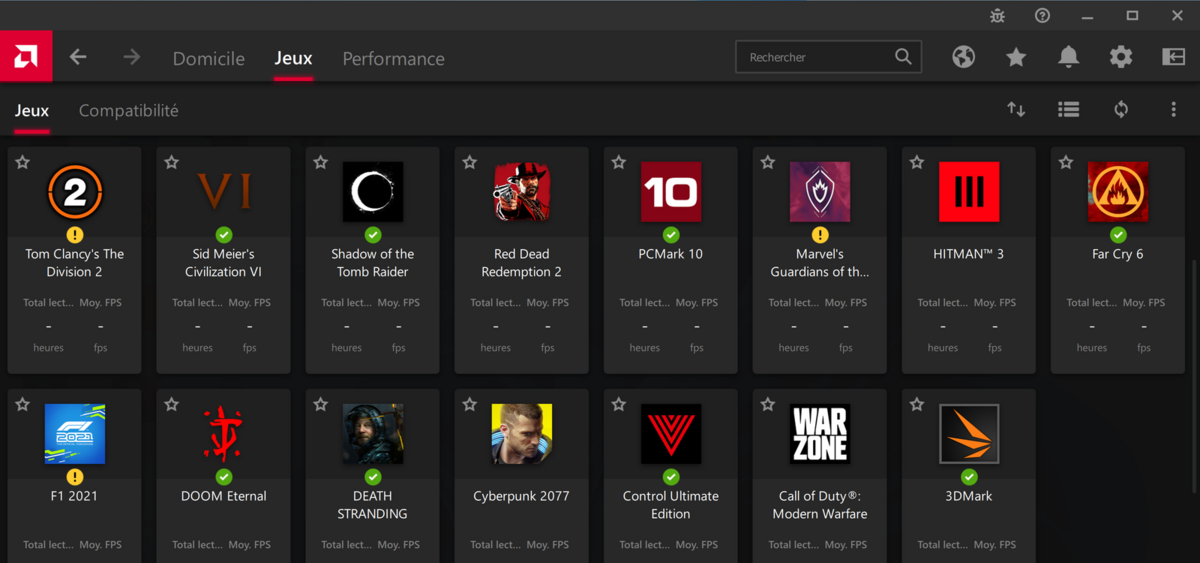Favorite Sid Meier's Civilization VI star
Image resolution: width=1200 pixels, height=563 pixels.
click(x=172, y=162)
